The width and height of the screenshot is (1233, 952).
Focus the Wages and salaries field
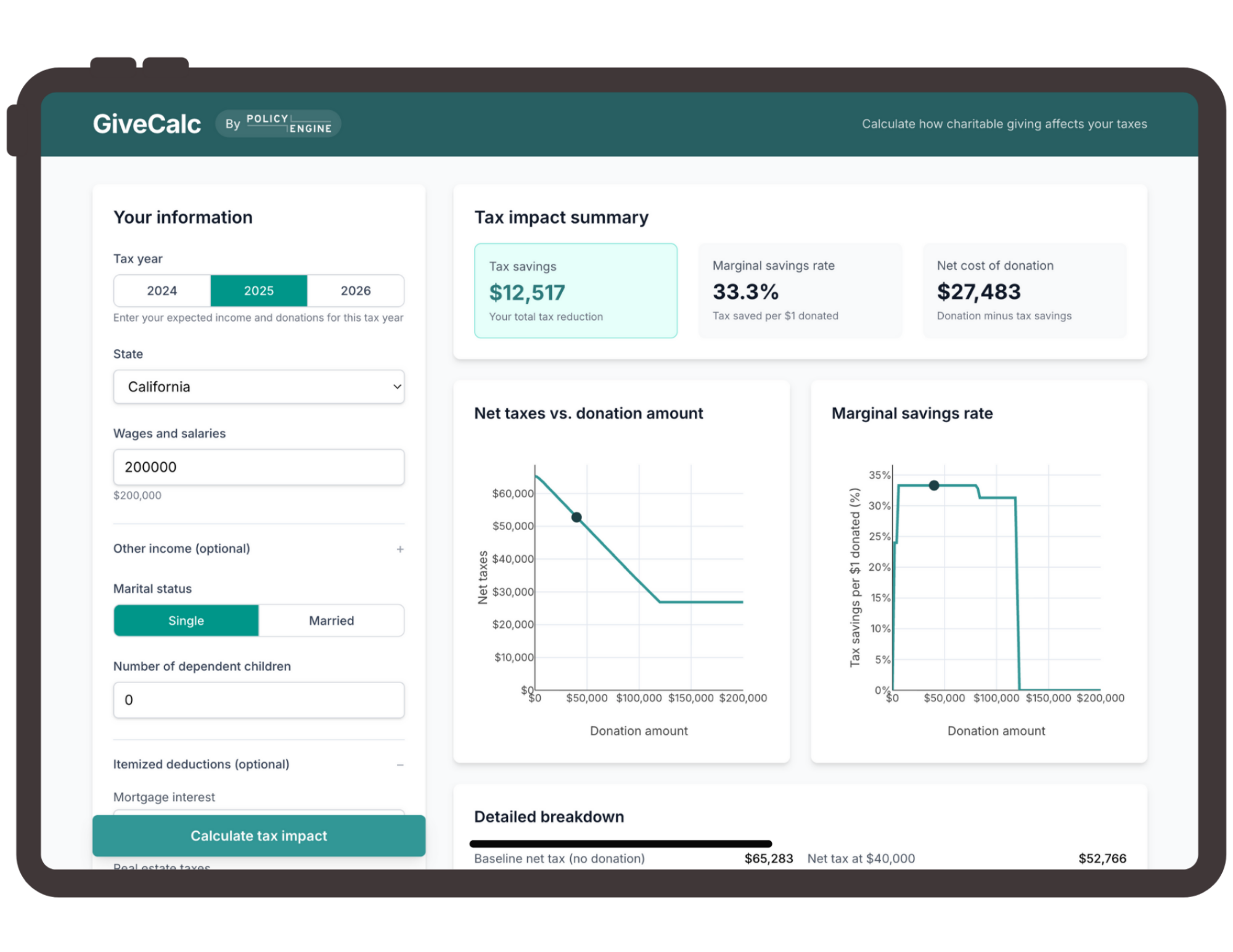(258, 467)
